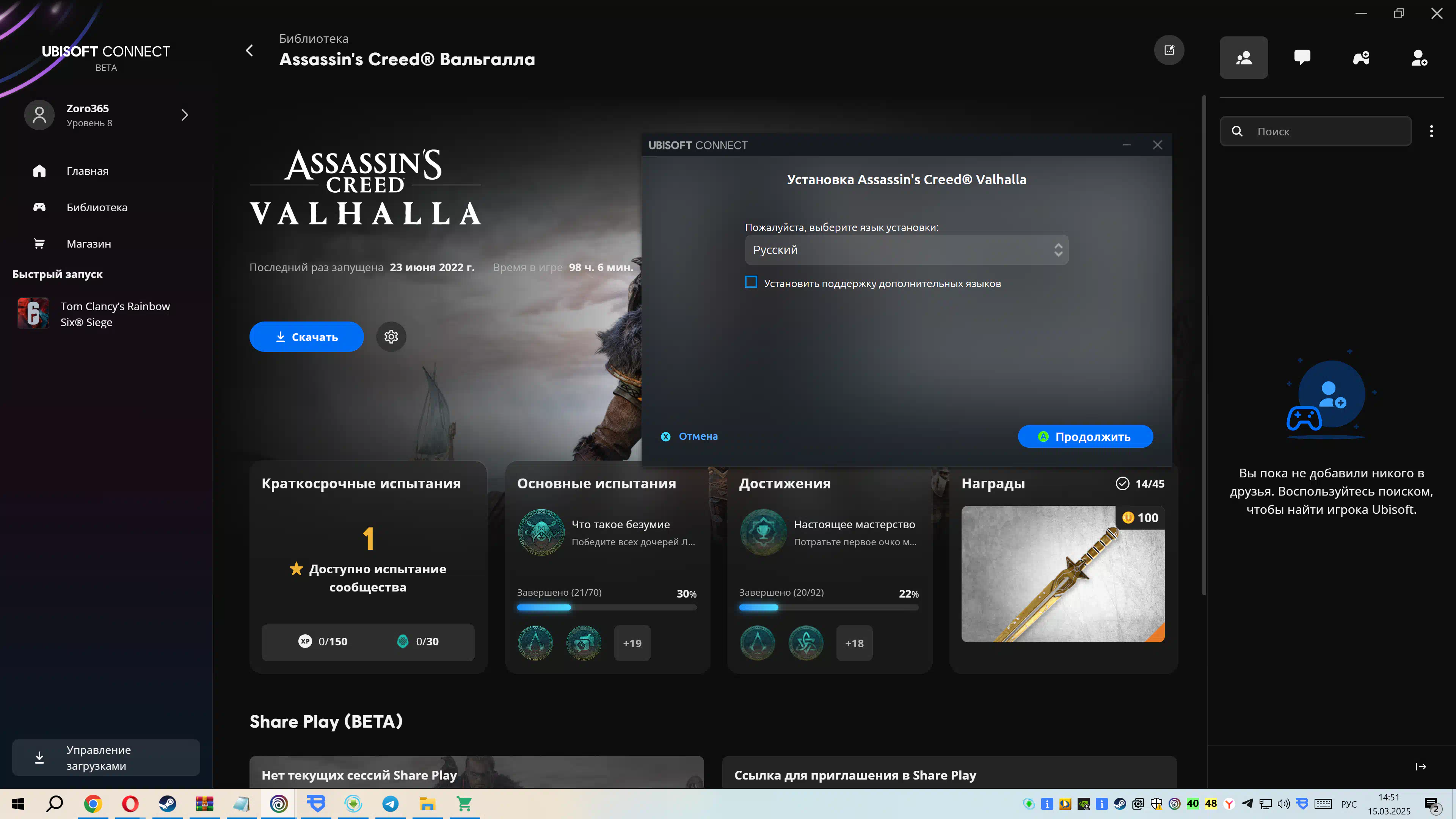Open the Краткосрочные испытания card

pos(368,567)
